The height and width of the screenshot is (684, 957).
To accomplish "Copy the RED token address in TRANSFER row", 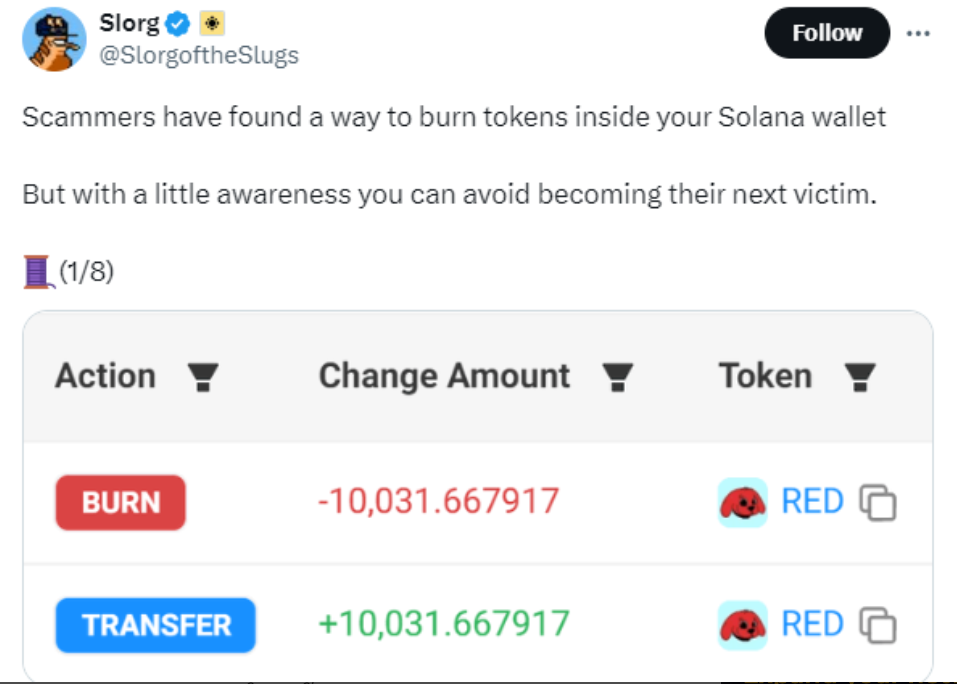I will tap(878, 625).
